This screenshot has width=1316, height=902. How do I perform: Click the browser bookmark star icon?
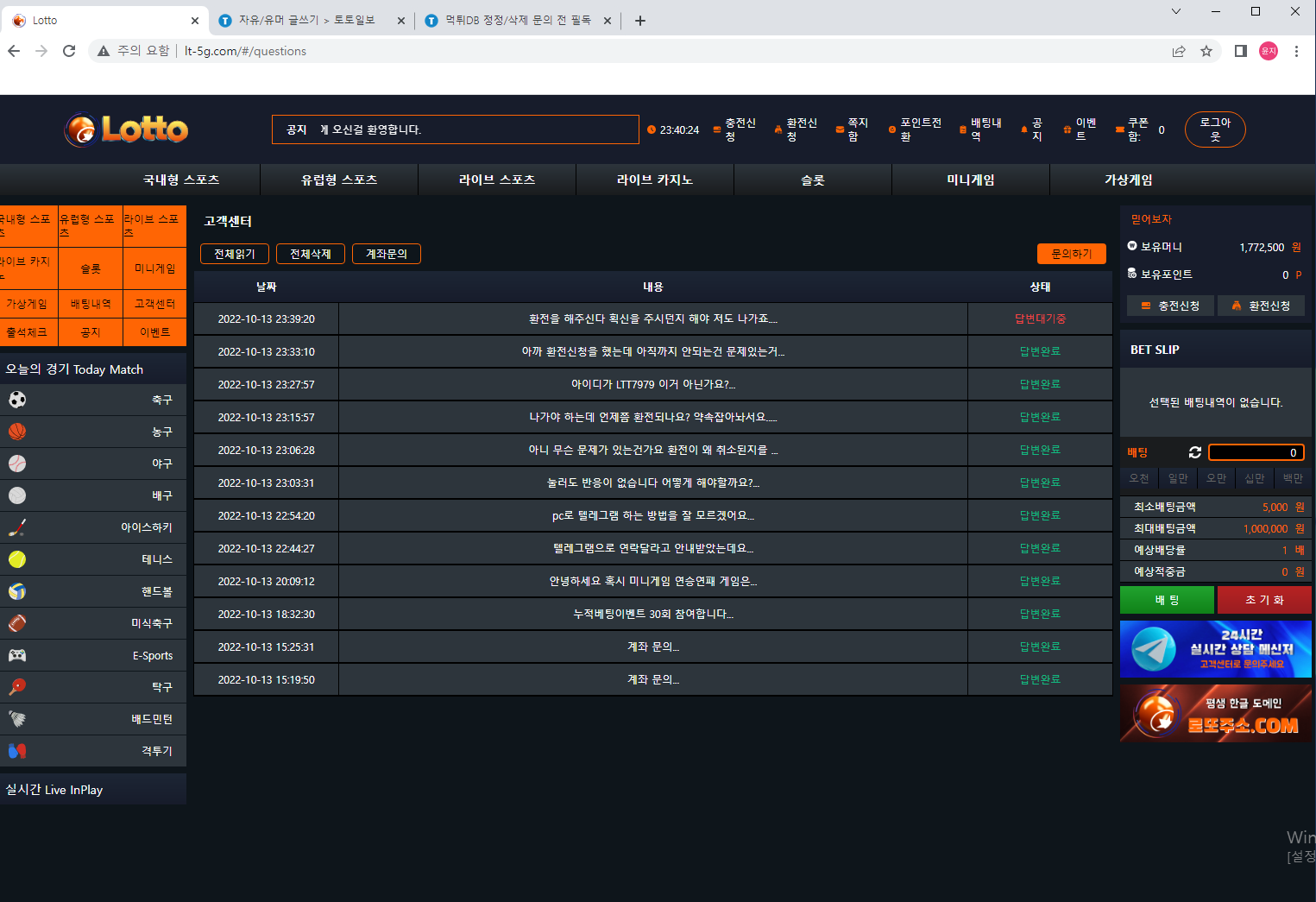pos(1206,51)
